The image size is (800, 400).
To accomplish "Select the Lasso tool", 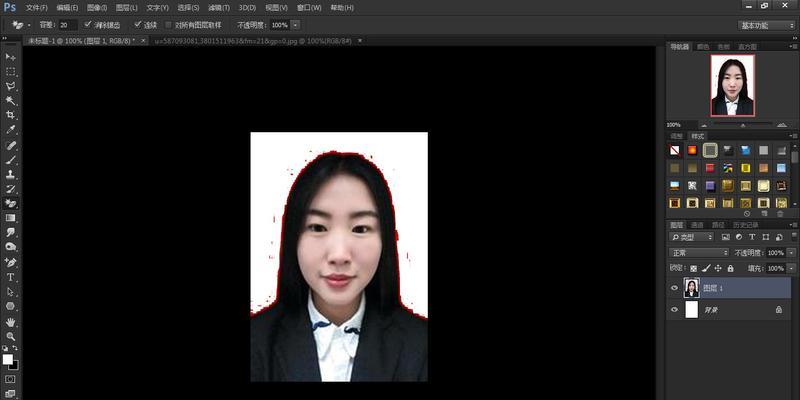I will coord(10,86).
